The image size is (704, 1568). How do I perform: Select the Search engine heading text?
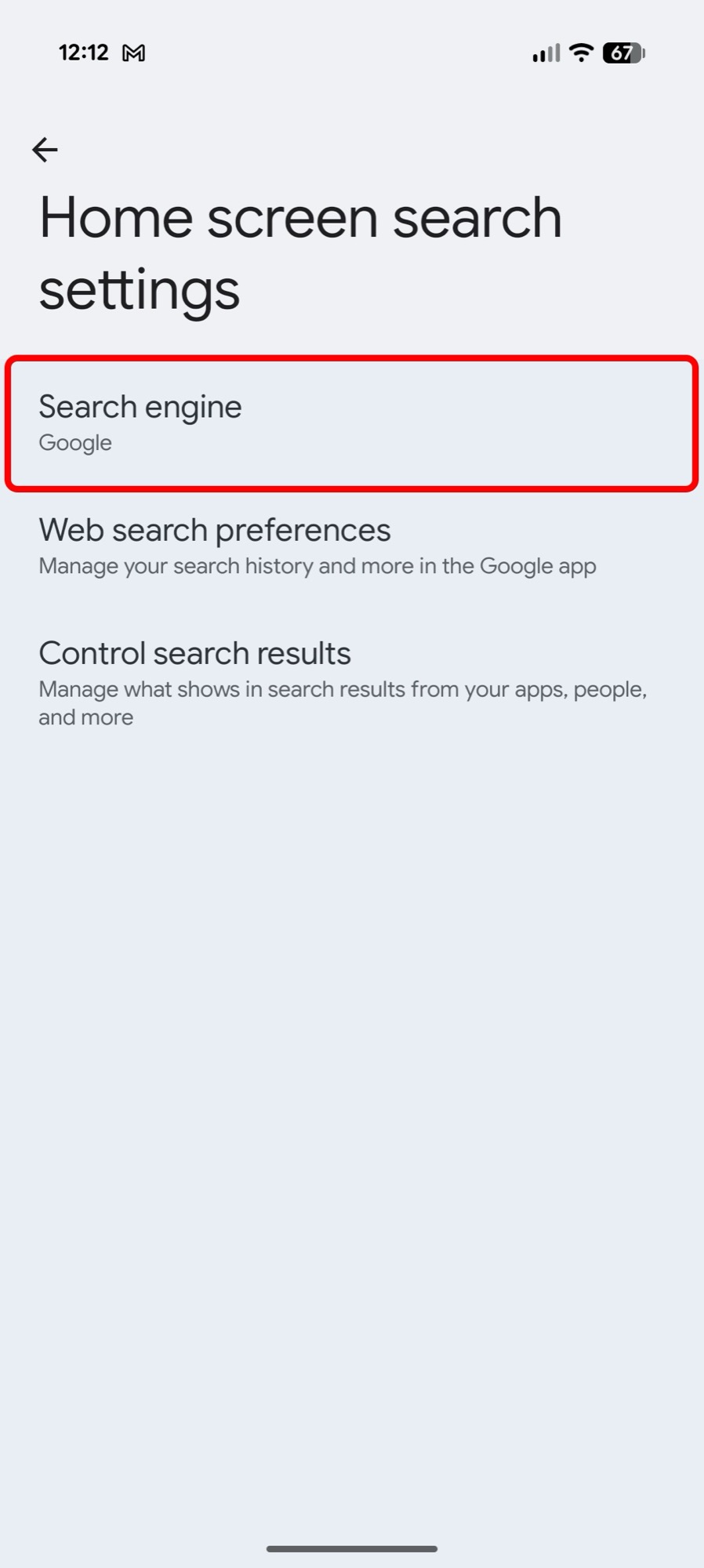tap(140, 406)
